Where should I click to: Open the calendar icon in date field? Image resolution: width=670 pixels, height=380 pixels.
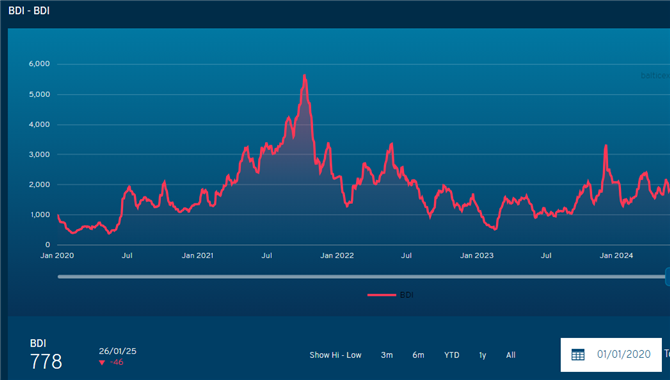tap(578, 355)
